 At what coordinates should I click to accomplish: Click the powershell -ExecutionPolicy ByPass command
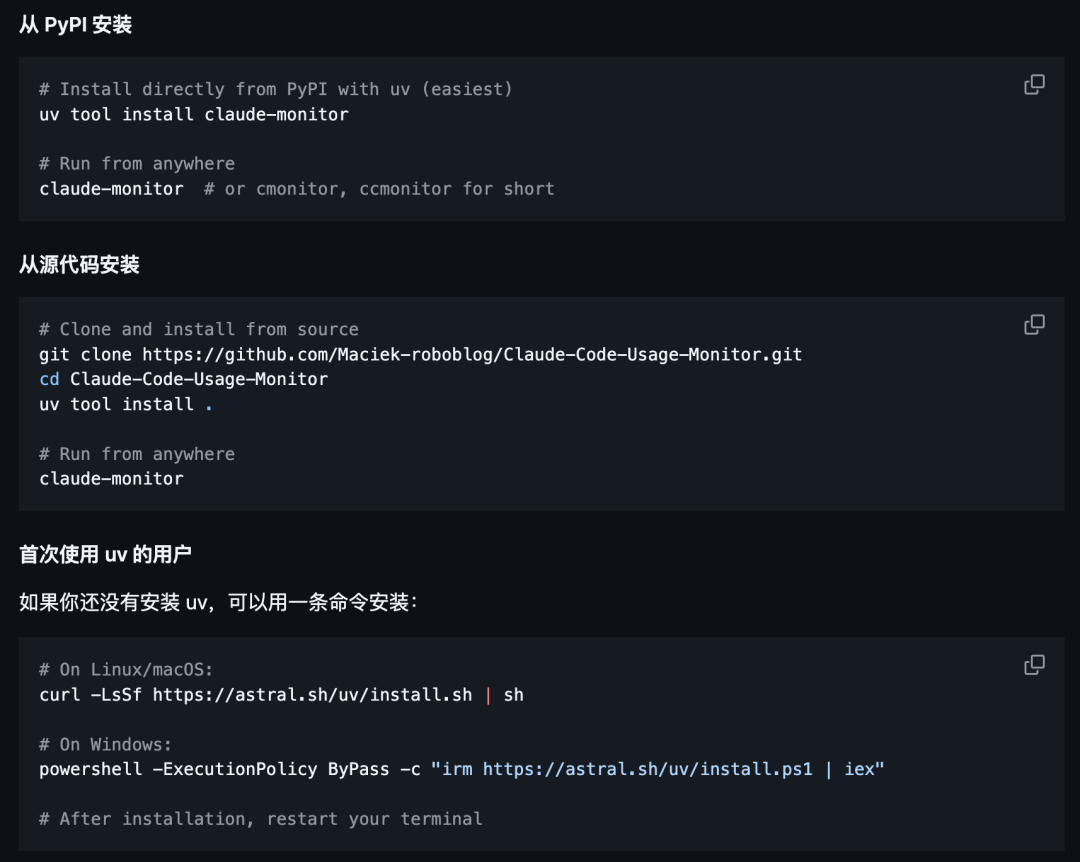point(461,769)
